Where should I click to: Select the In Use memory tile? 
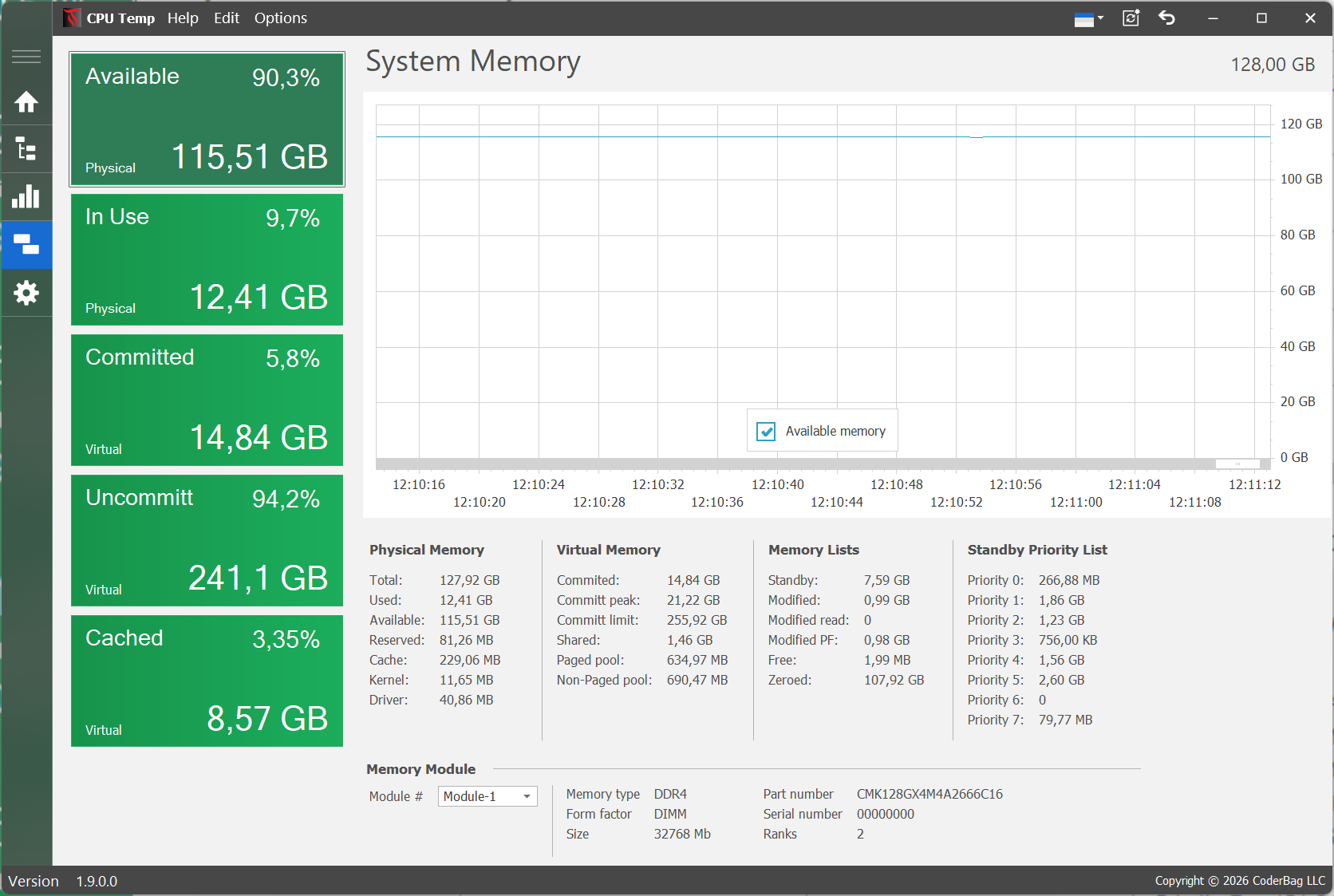pyautogui.click(x=207, y=260)
